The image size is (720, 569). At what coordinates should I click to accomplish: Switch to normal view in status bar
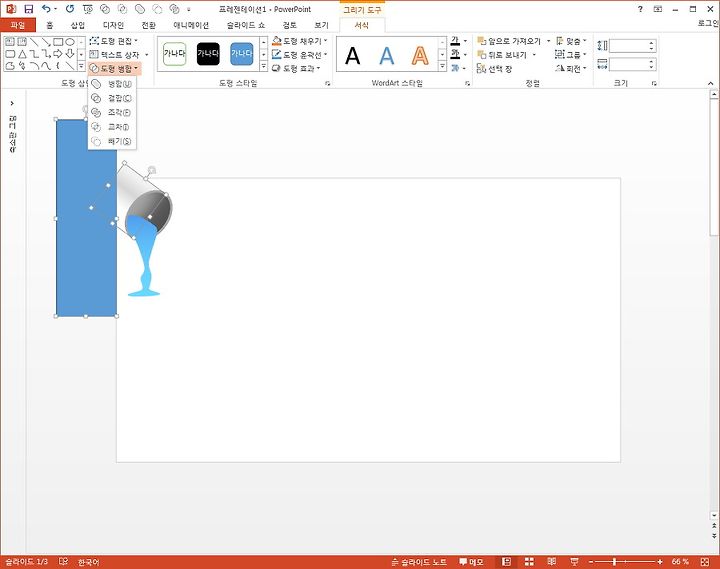coord(506,562)
